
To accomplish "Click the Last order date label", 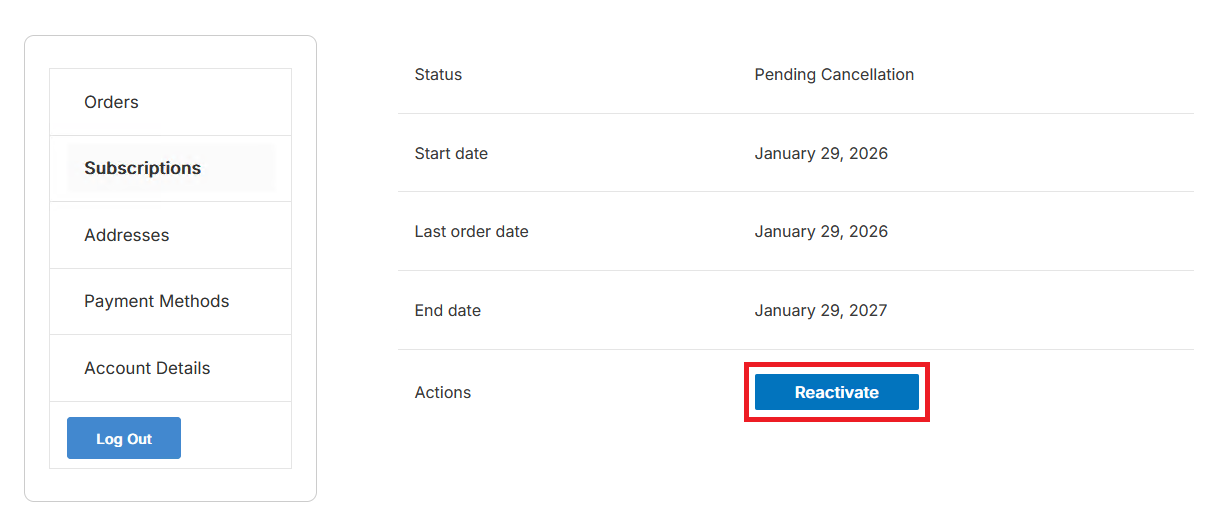I will (x=471, y=232).
